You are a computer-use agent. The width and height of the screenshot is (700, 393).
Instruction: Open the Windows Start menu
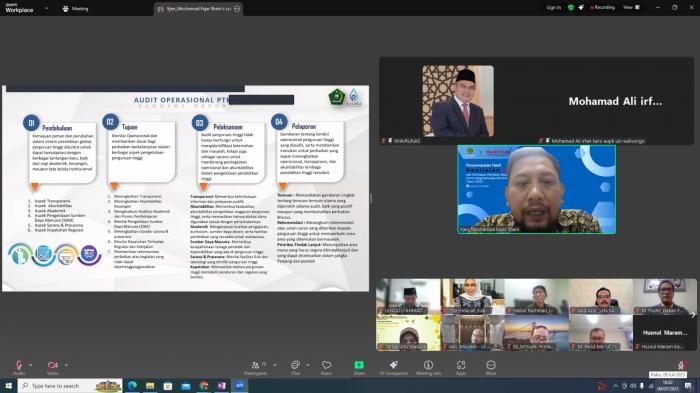click(8, 385)
